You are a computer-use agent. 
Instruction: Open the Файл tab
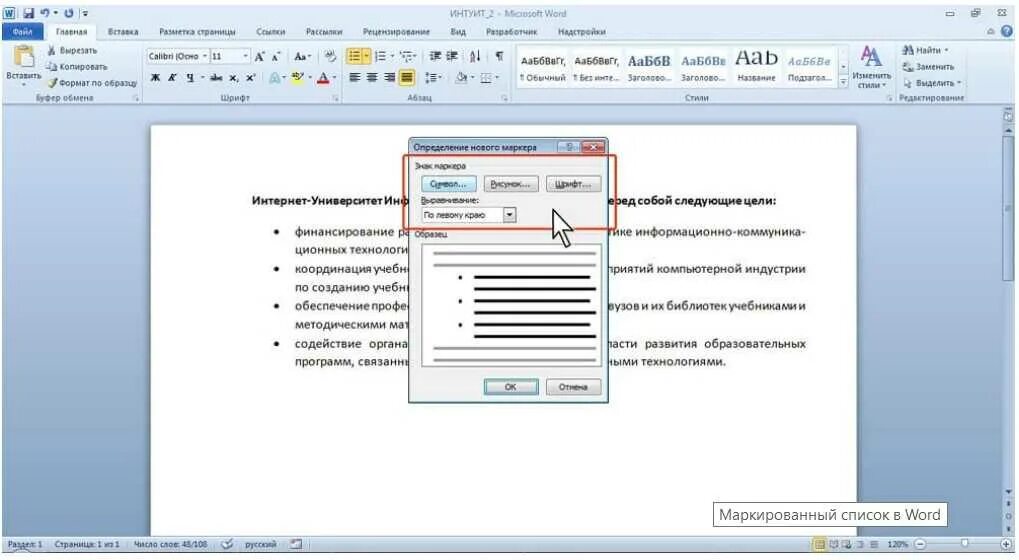22,31
